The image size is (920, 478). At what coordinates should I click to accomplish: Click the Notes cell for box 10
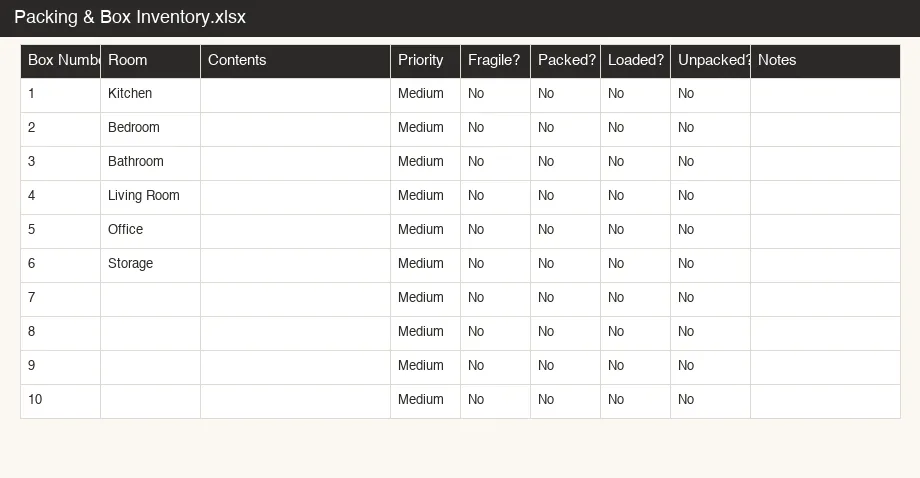click(825, 401)
